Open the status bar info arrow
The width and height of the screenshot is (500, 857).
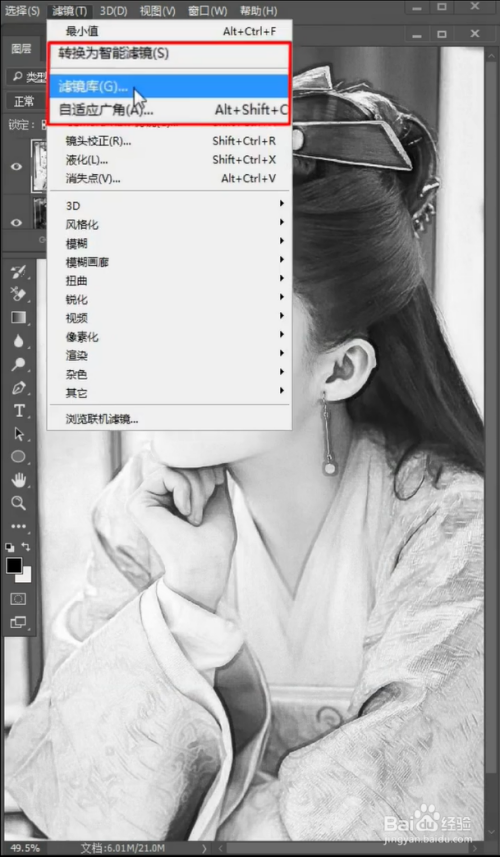pyautogui.click(x=204, y=849)
